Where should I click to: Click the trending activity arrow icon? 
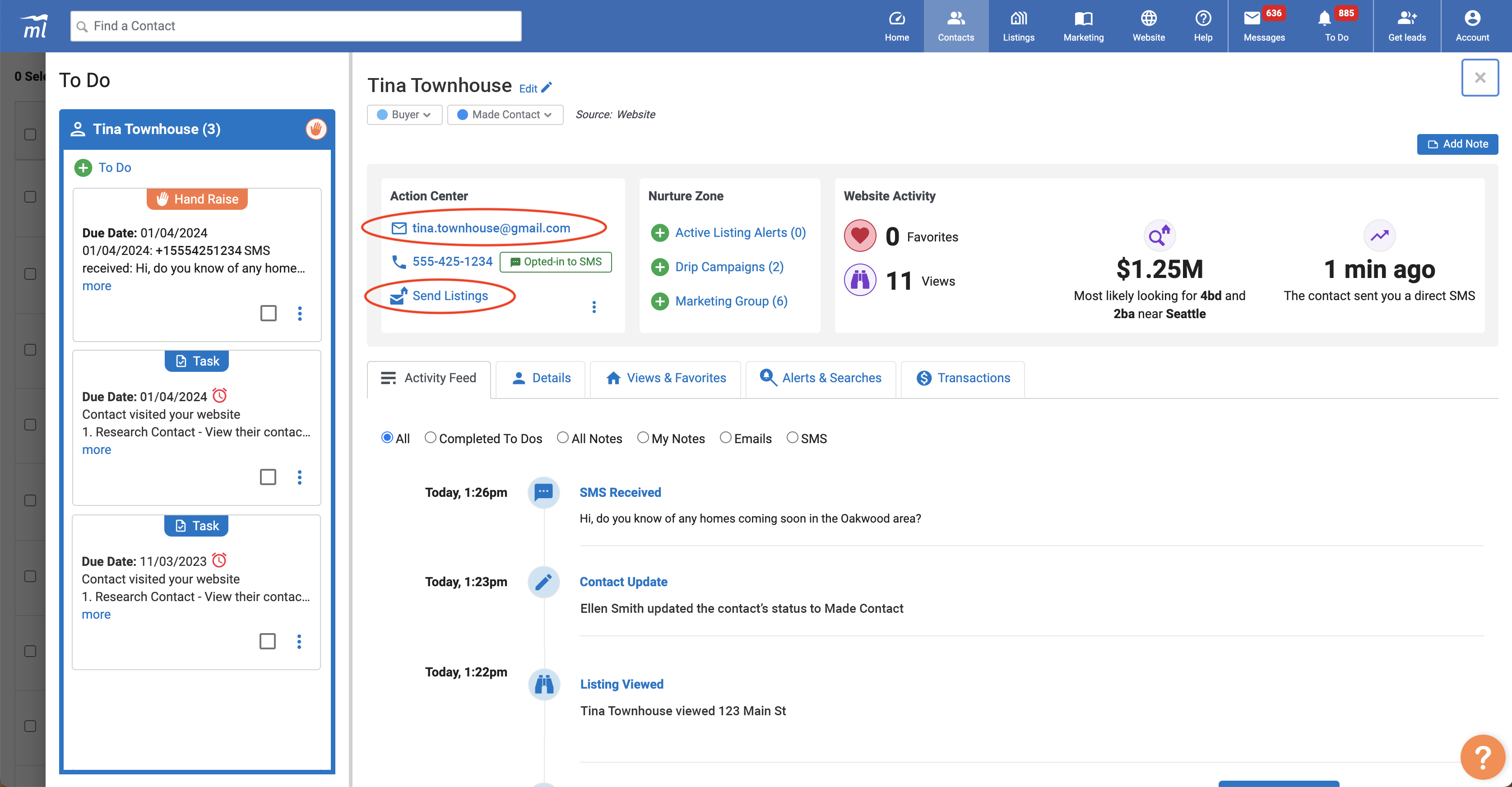click(1379, 236)
